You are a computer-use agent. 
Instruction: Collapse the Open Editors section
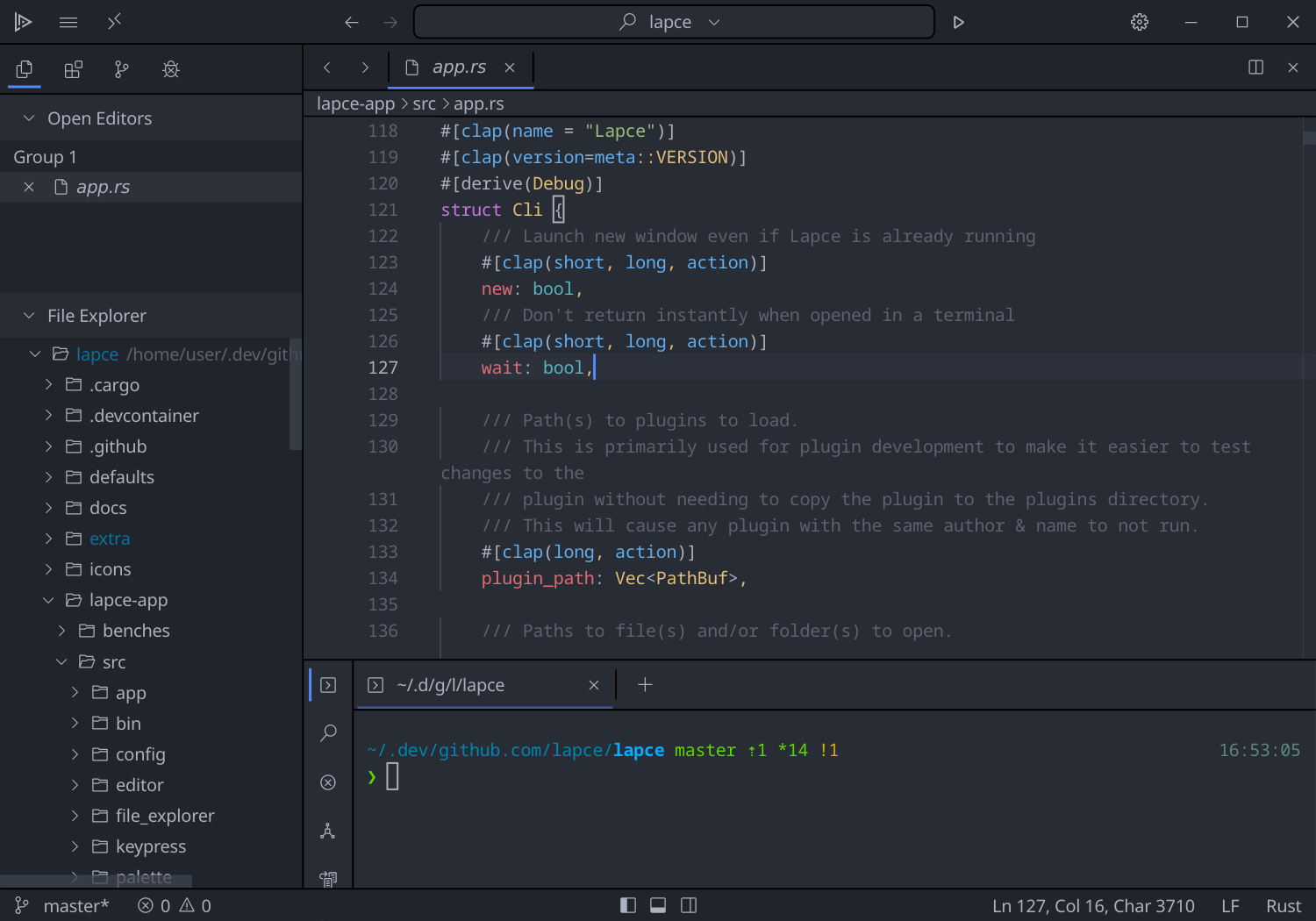[x=29, y=118]
